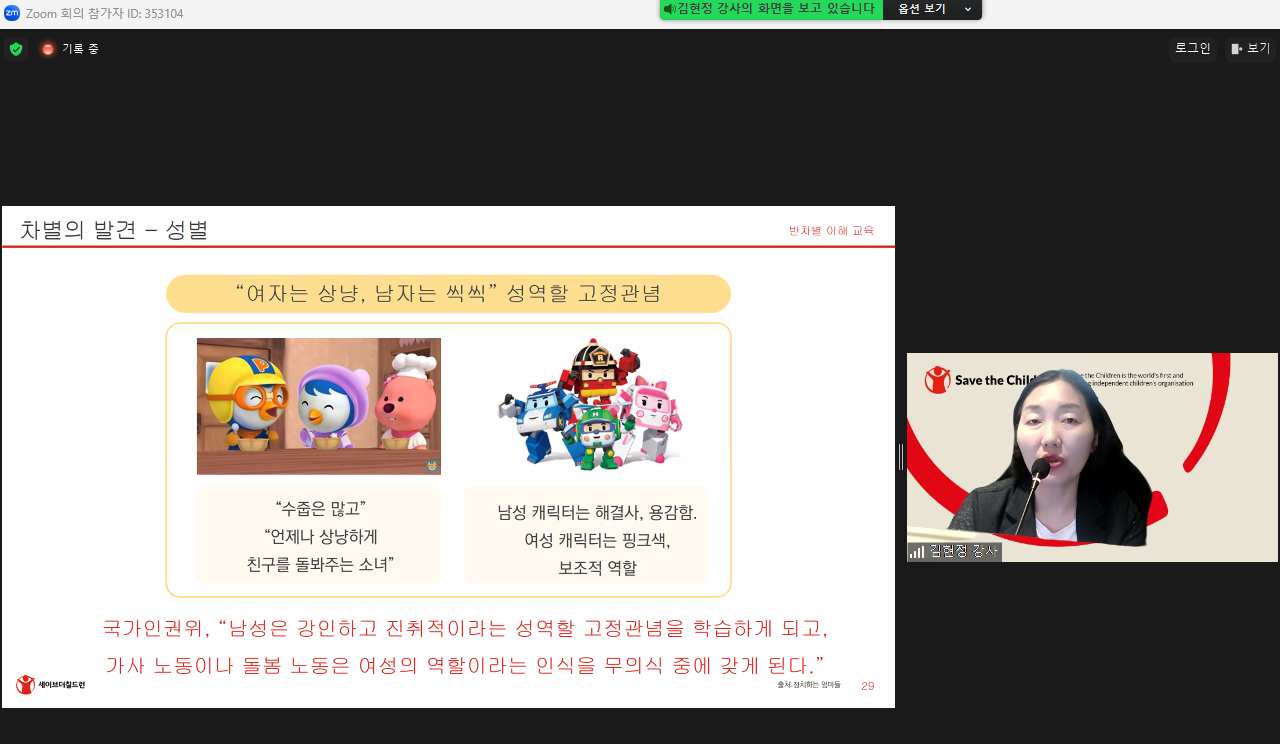Click the text “수줍은 많고”

[x=320, y=507]
